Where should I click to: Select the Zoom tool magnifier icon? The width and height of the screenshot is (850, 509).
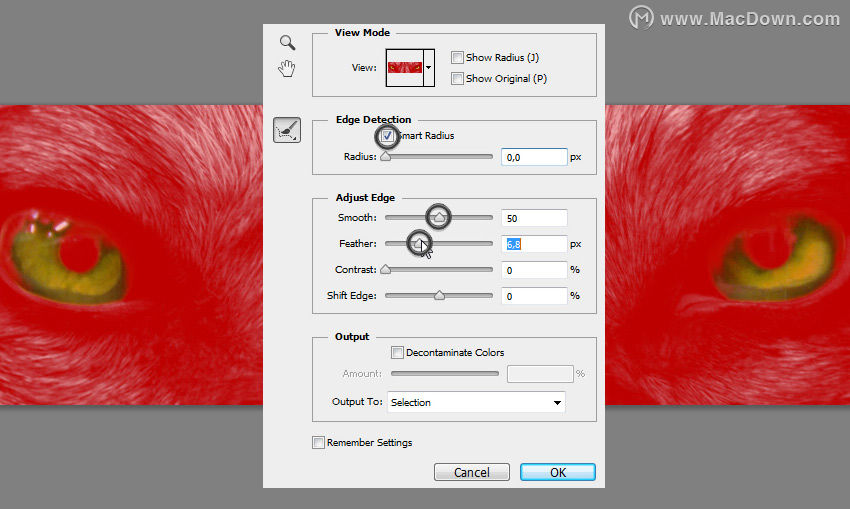[287, 42]
